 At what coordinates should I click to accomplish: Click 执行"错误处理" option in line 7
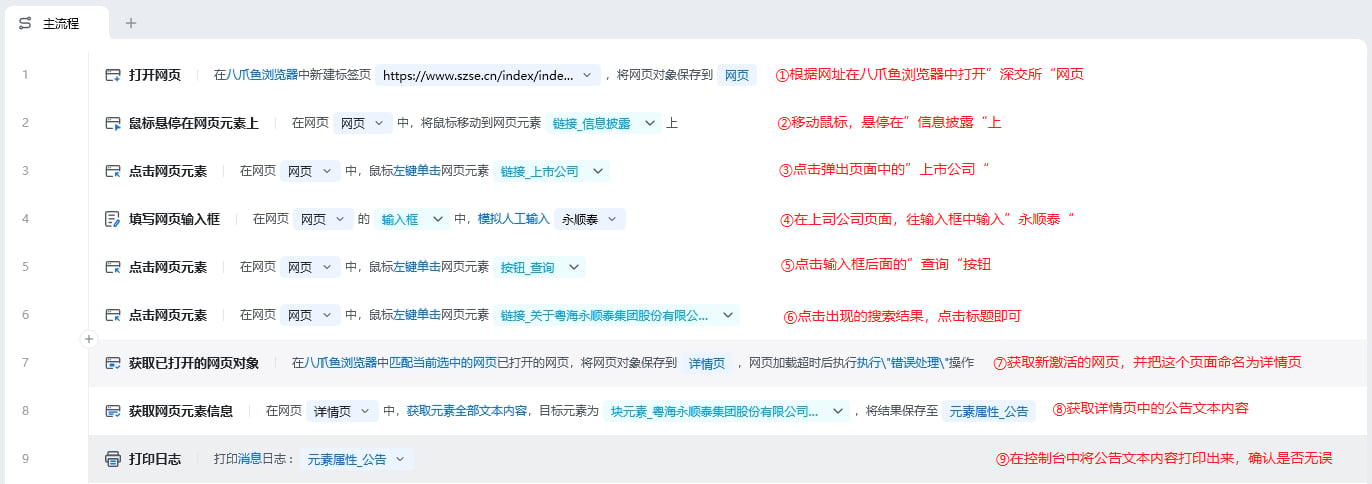[x=902, y=363]
